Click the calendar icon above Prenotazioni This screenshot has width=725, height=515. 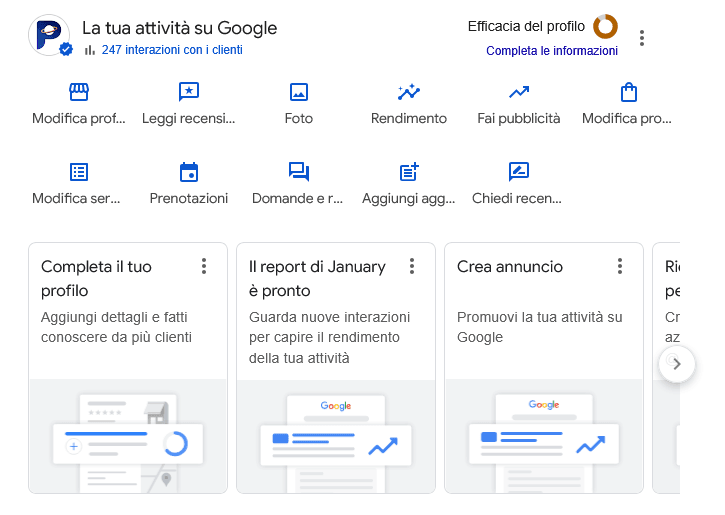[x=189, y=172]
